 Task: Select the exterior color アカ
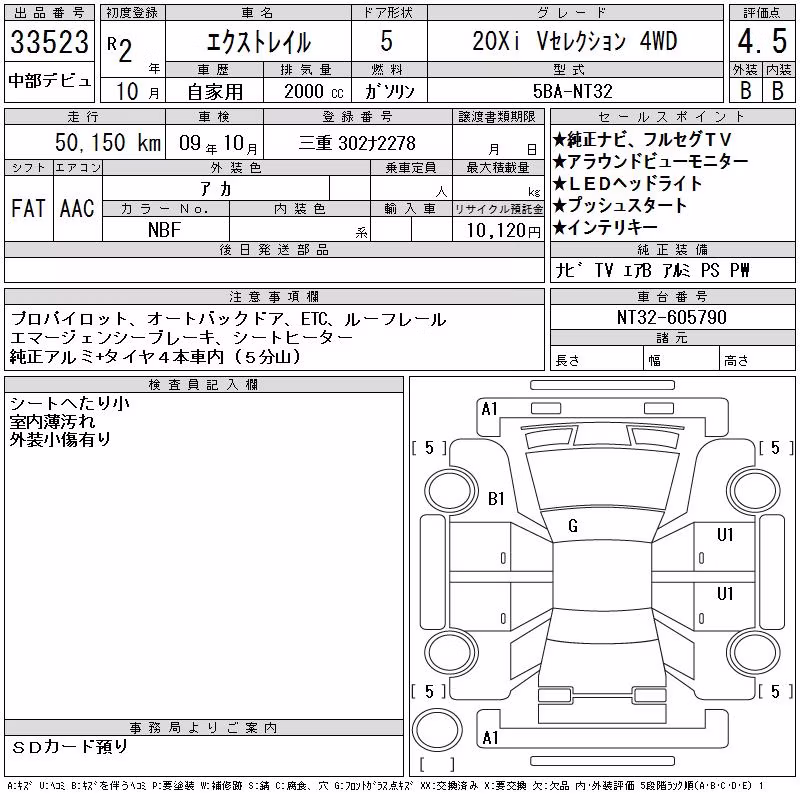coord(216,189)
